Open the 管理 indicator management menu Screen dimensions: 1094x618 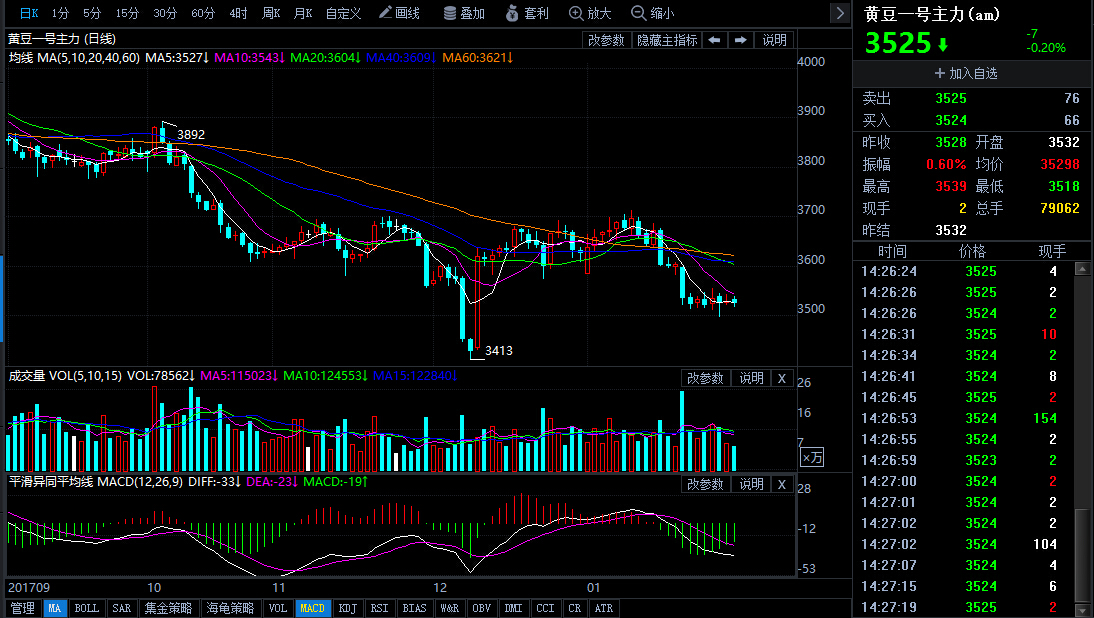tap(21, 608)
